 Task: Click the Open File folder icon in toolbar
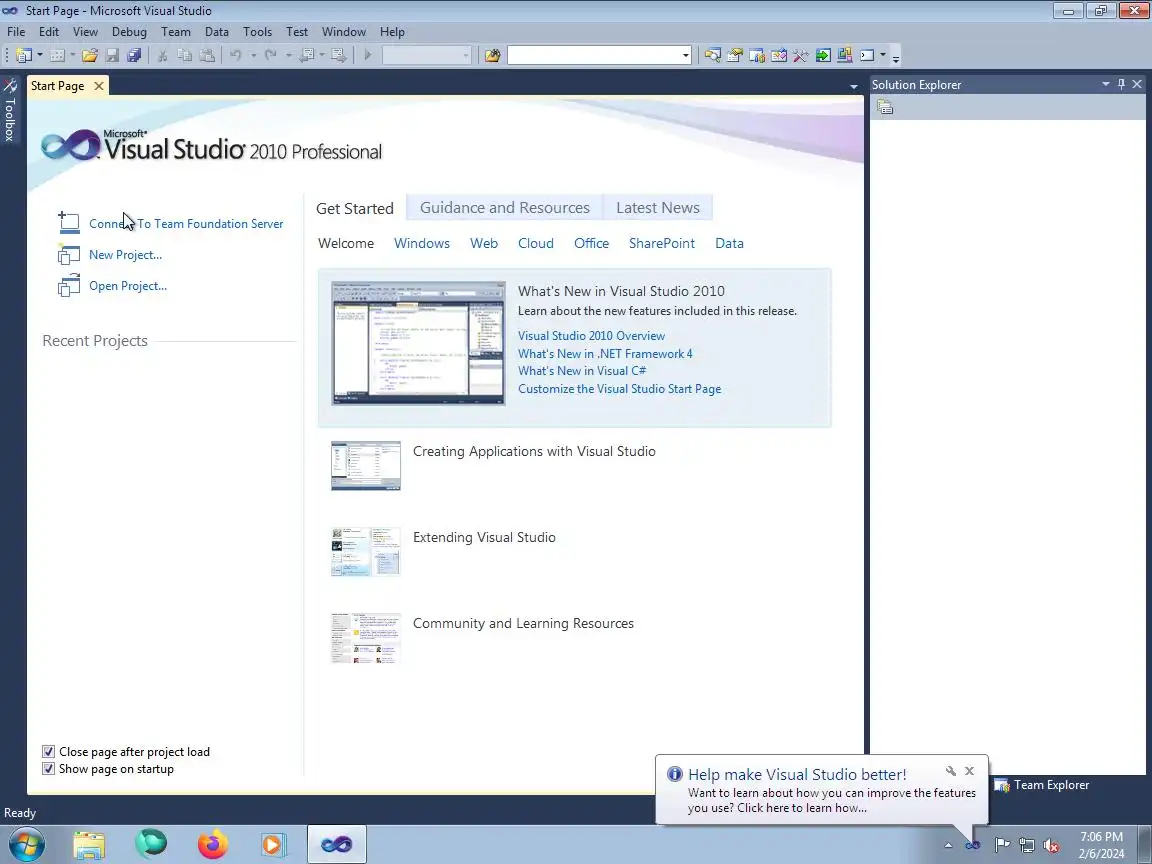pos(90,55)
